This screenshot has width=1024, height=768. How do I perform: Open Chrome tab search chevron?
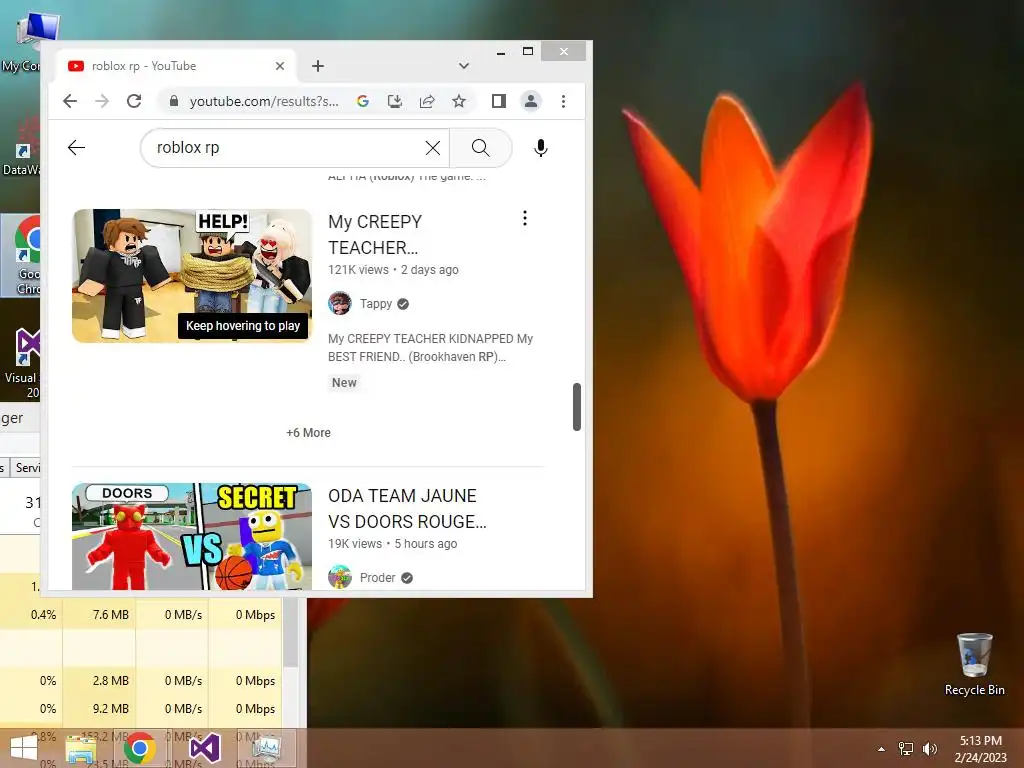[464, 66]
